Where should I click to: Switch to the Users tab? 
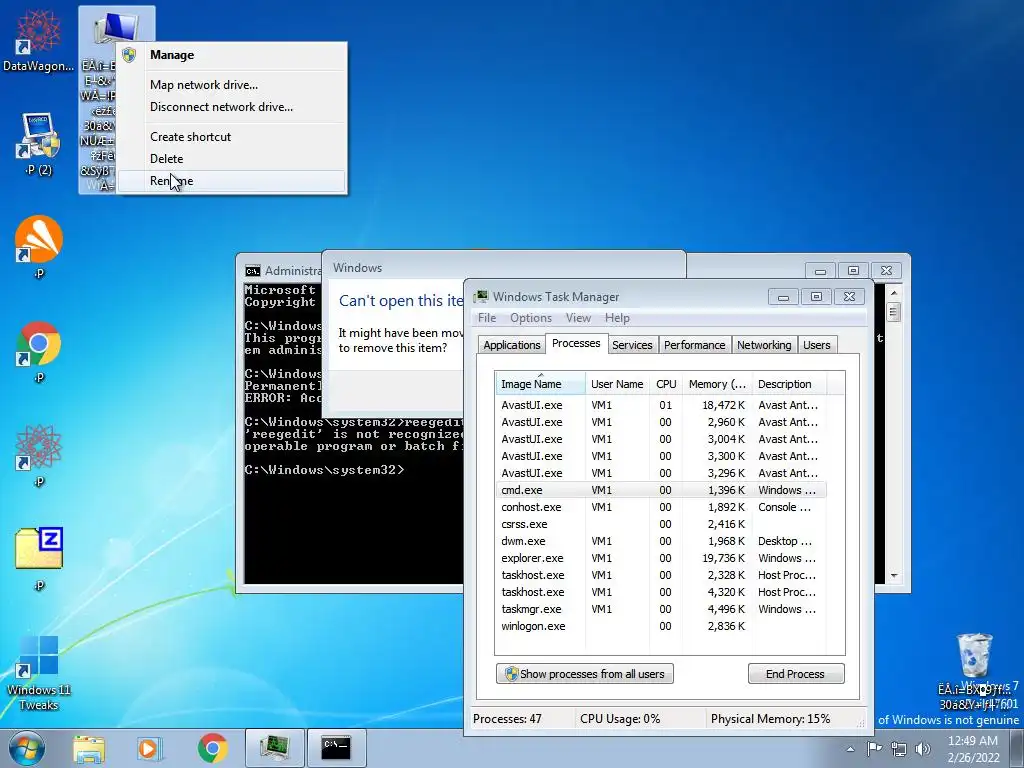tap(817, 345)
